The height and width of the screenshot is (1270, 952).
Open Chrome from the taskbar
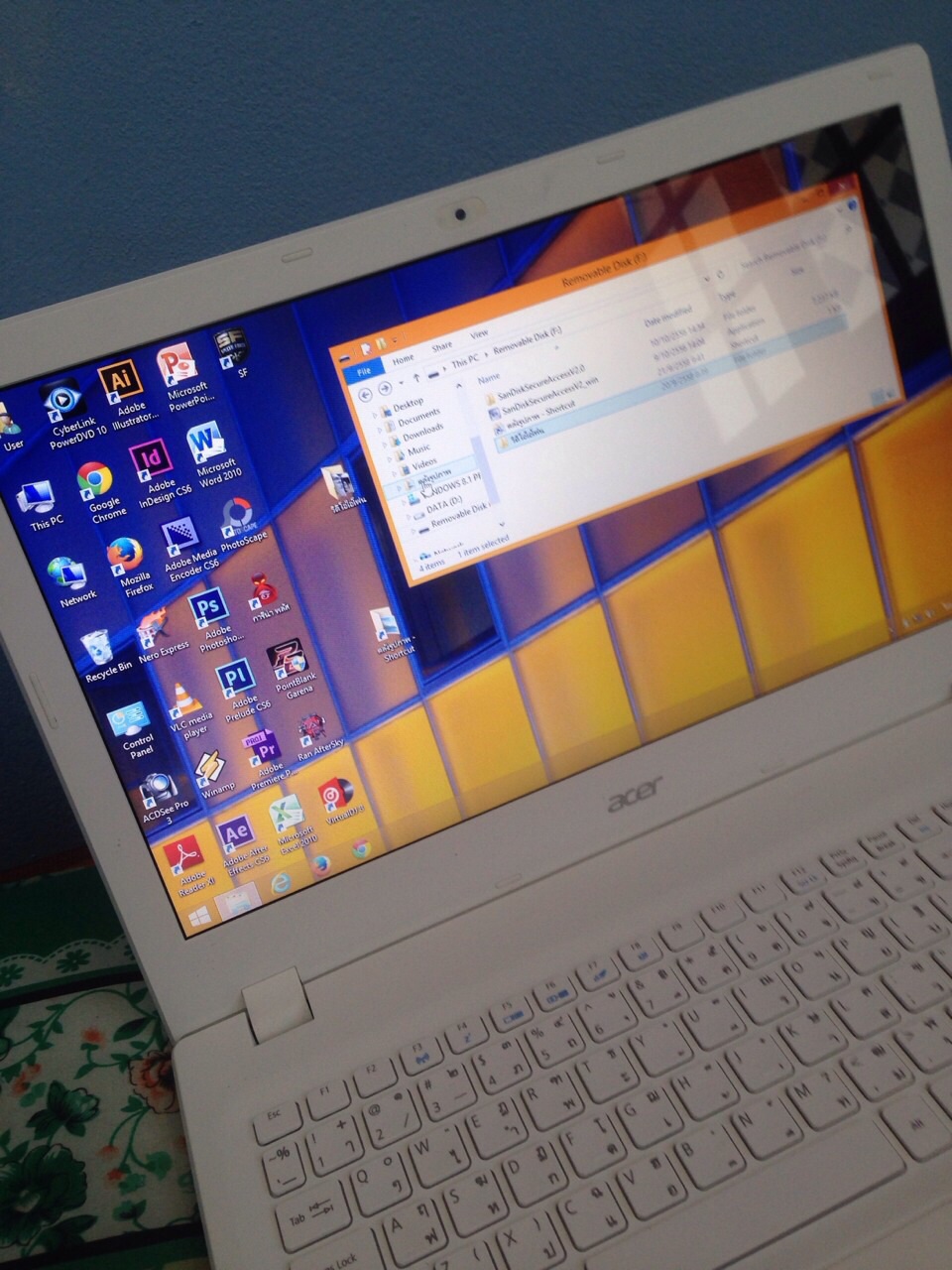coord(362,848)
